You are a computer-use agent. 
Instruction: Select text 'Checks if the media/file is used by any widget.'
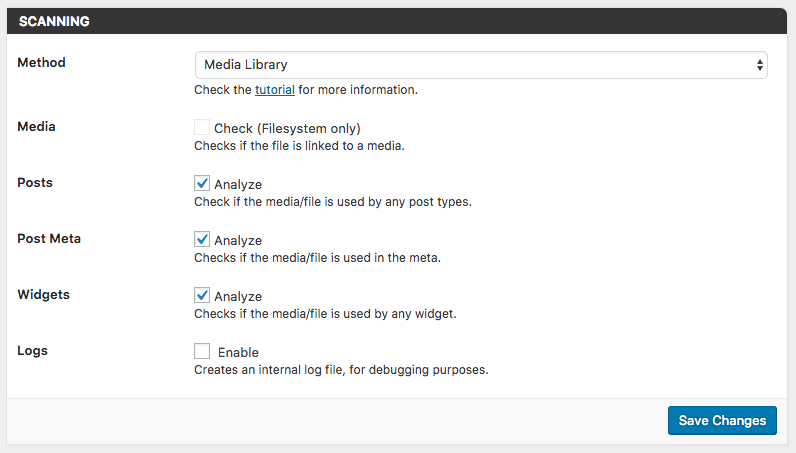pyautogui.click(x=325, y=314)
